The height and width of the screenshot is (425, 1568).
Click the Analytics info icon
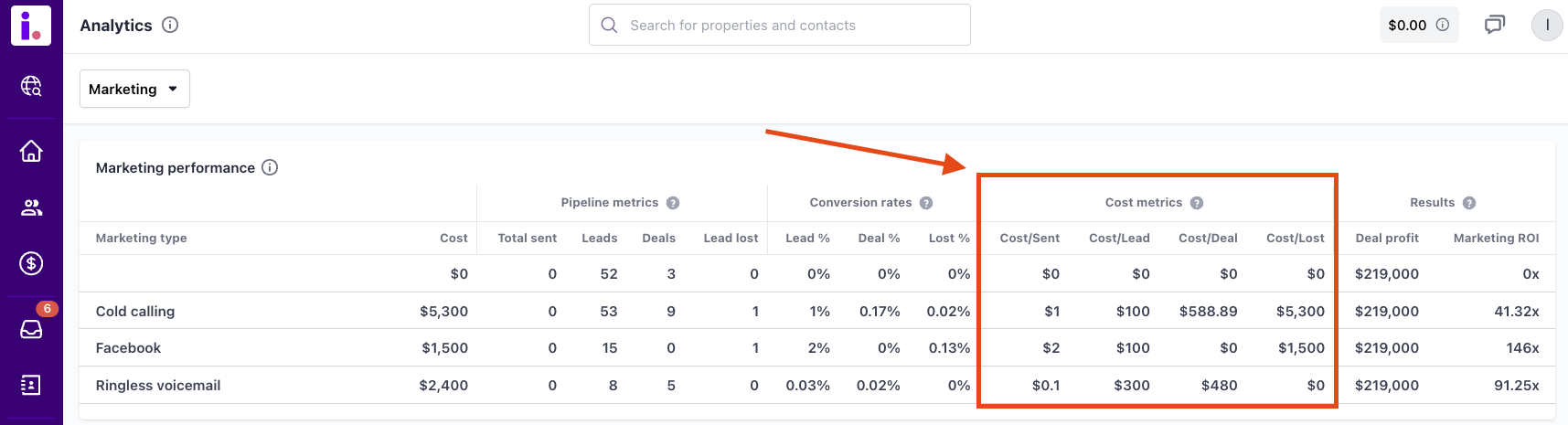pyautogui.click(x=170, y=25)
